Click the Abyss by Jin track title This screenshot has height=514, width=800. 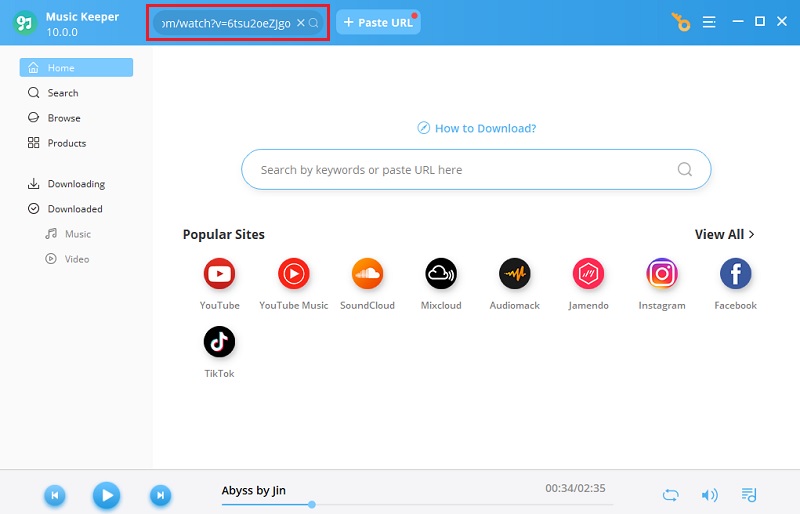click(254, 490)
